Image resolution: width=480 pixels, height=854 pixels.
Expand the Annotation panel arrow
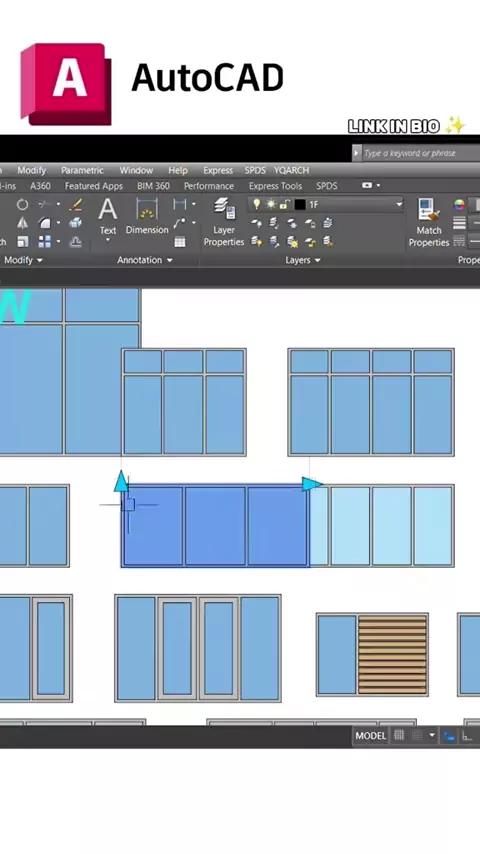click(x=169, y=260)
